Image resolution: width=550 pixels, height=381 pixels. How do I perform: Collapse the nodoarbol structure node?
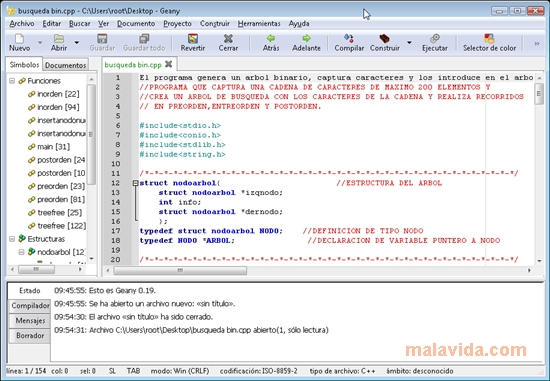(x=21, y=252)
